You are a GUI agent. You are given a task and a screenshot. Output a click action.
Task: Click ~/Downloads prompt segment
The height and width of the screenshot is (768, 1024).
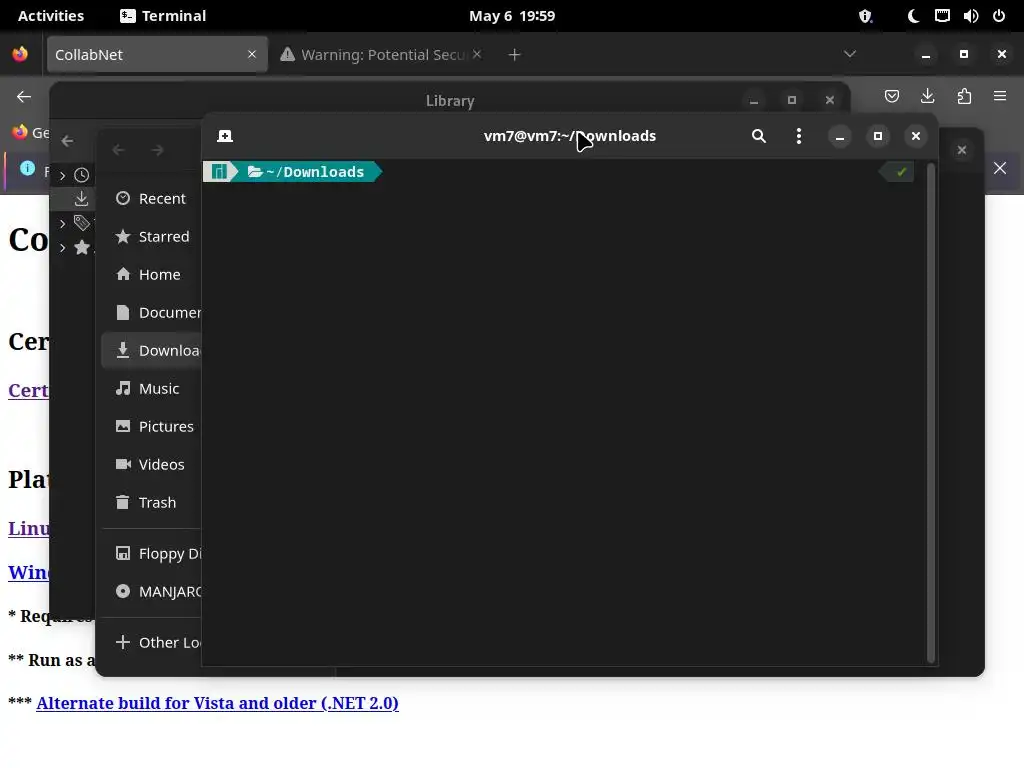[307, 172]
